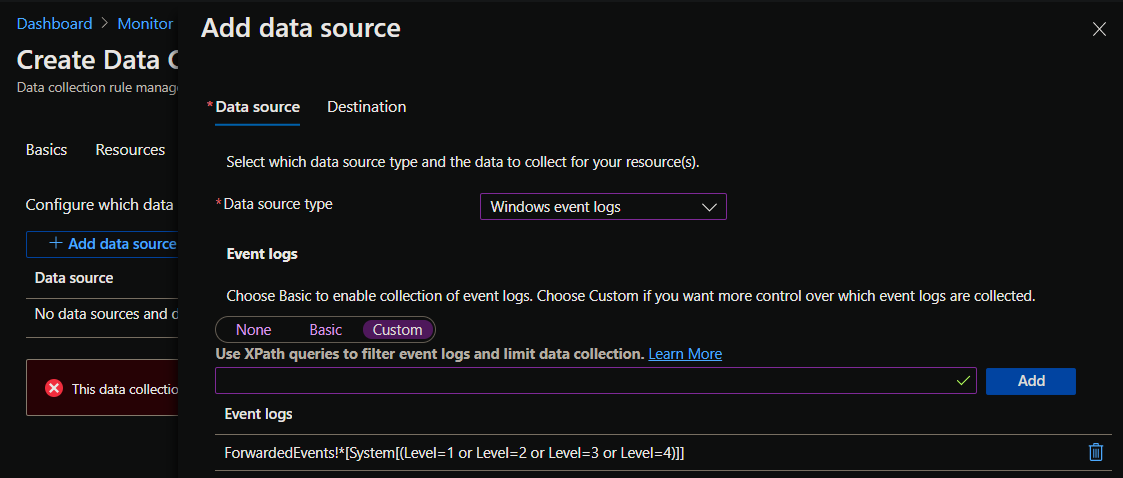This screenshot has width=1123, height=478.
Task: Go to Monitor breadcrumb
Action: click(145, 24)
